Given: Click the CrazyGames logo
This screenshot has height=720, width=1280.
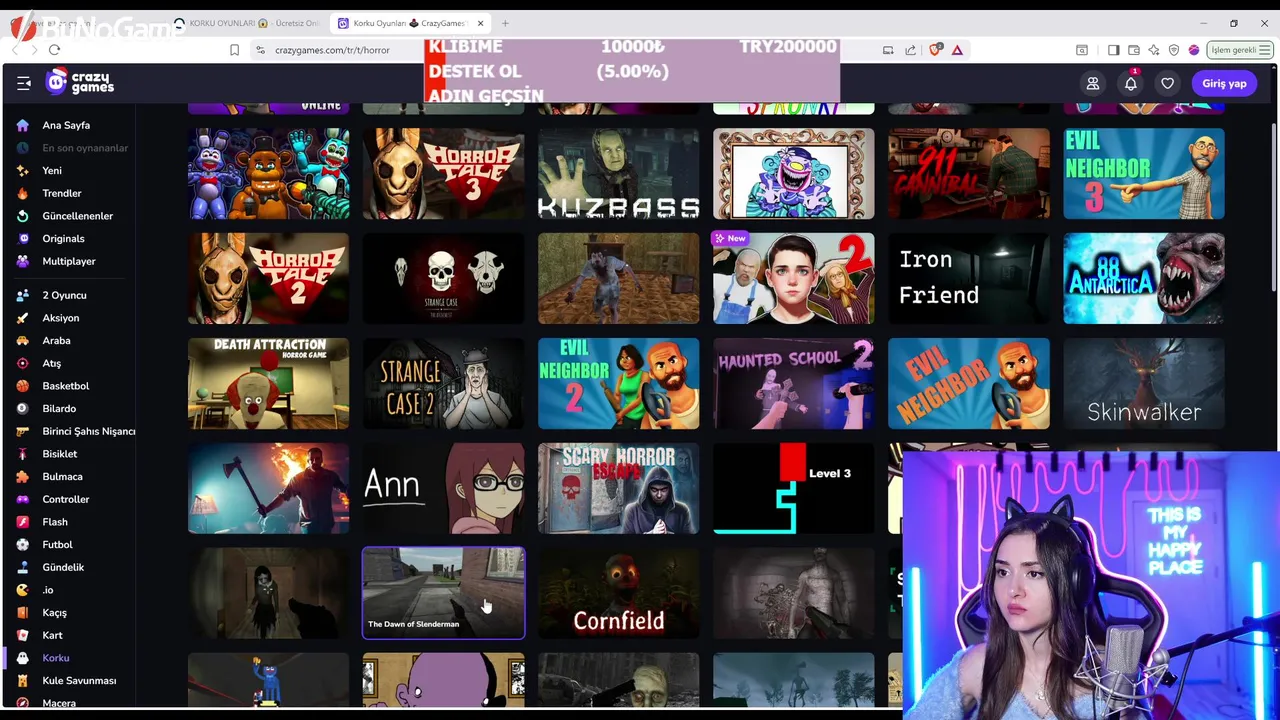Looking at the screenshot, I should click(80, 83).
